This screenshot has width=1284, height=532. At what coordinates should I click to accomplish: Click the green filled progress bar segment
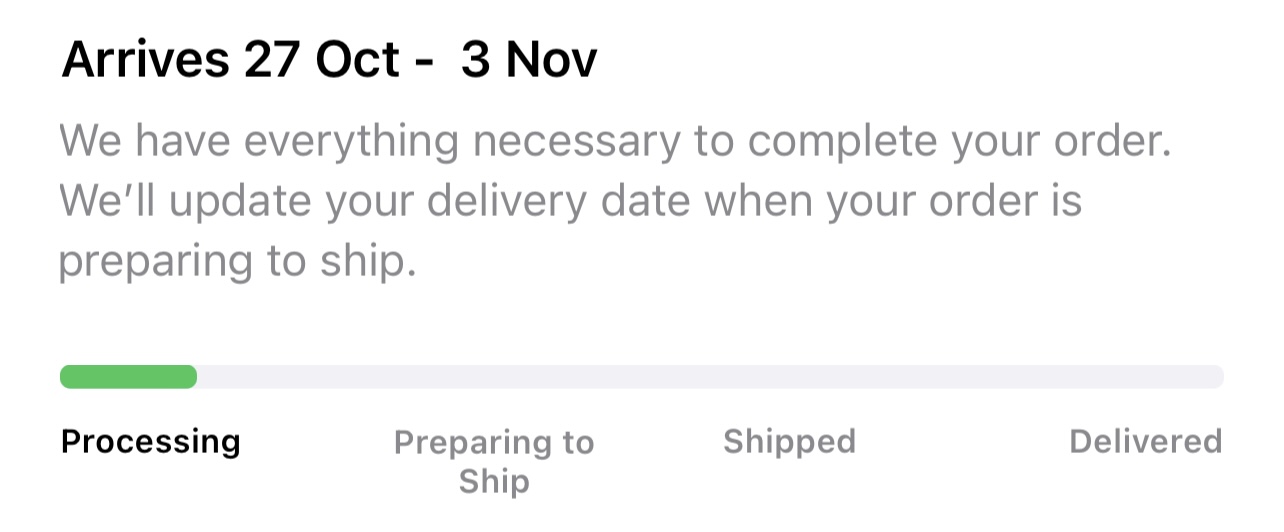coord(128,377)
